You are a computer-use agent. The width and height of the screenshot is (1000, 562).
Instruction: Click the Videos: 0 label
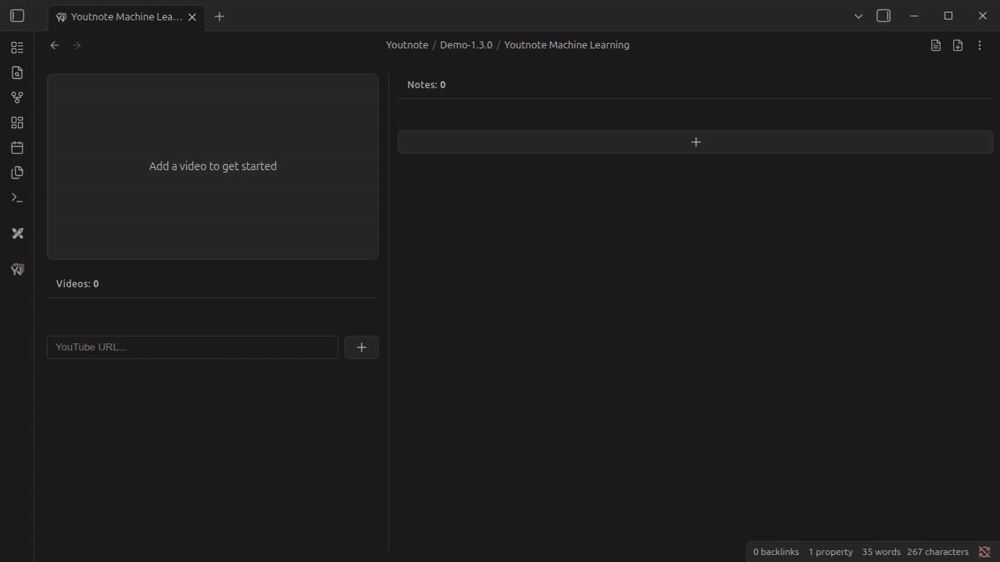click(77, 284)
